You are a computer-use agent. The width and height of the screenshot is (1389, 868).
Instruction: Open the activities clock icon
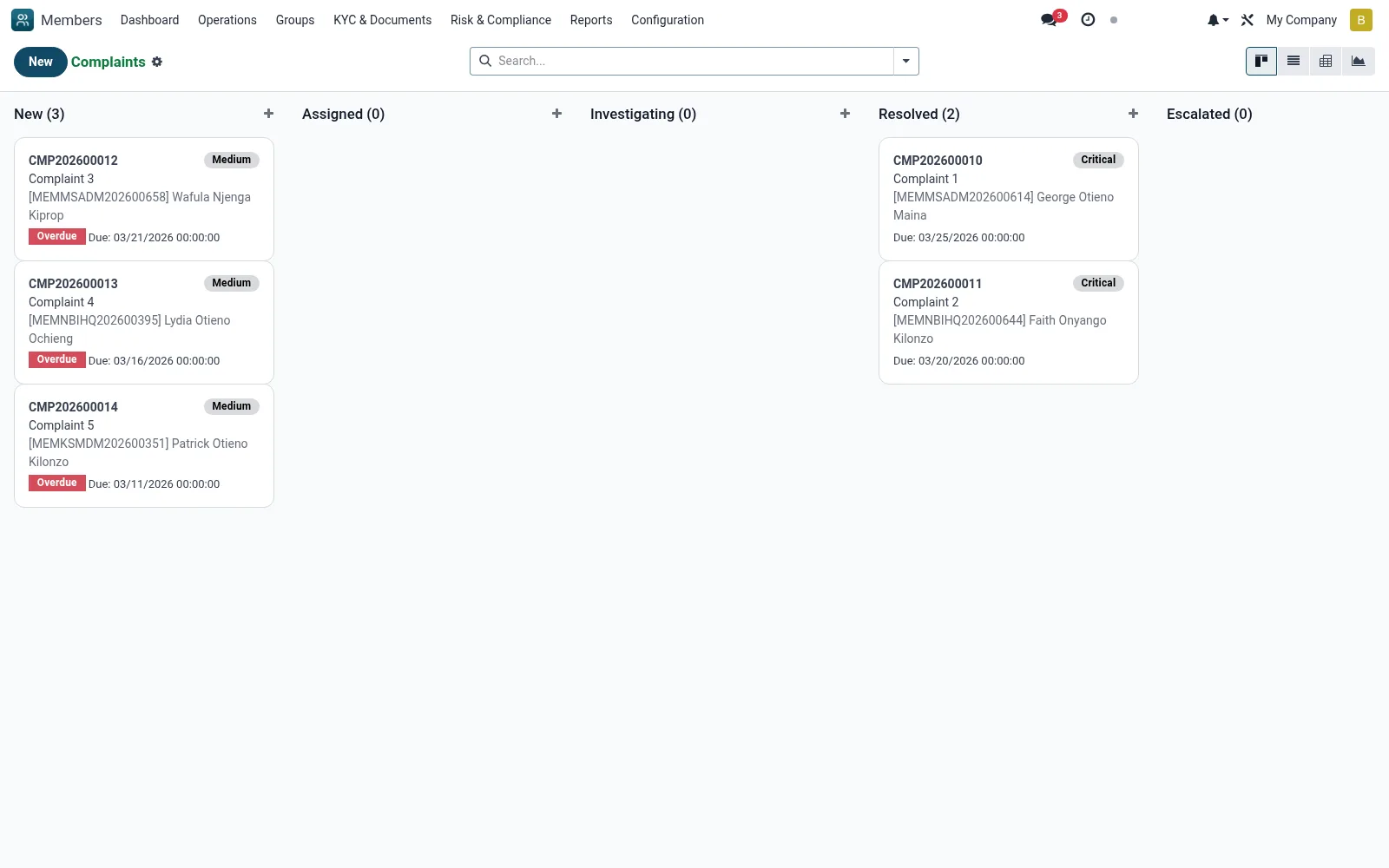[x=1088, y=20]
